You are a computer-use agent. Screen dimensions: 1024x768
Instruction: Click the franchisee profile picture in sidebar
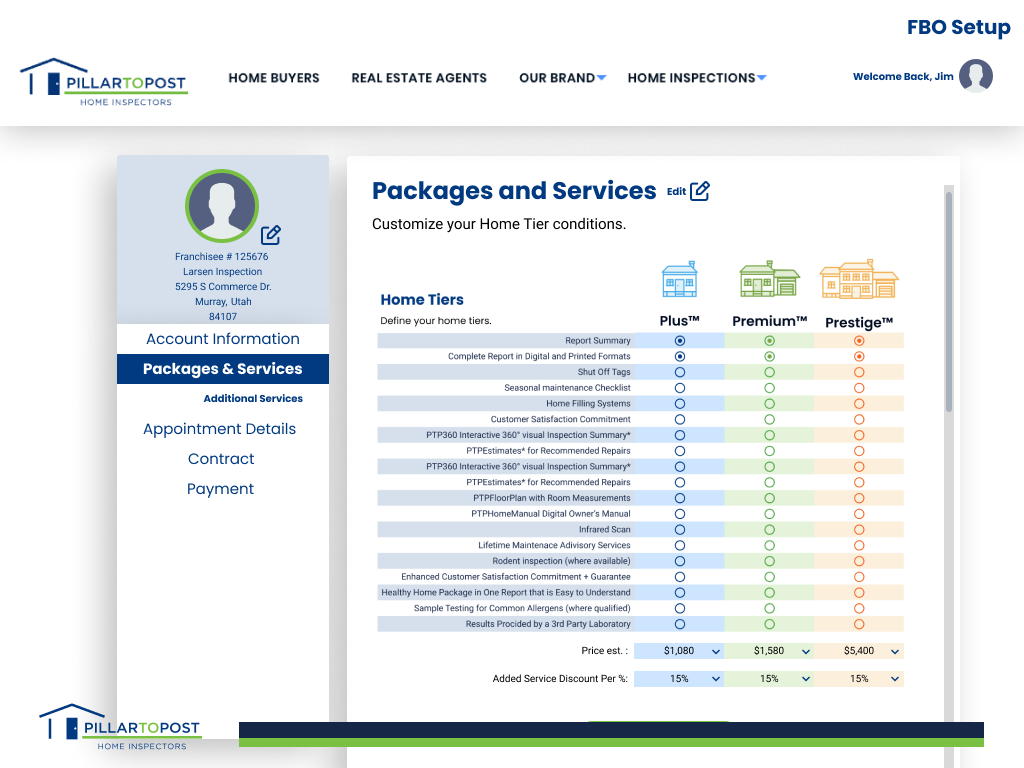pos(222,206)
